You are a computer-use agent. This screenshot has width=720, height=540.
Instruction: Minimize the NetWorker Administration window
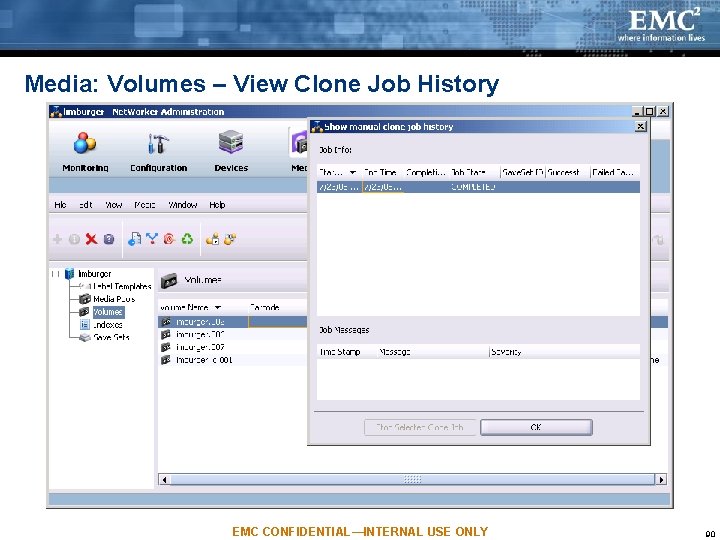pyautogui.click(x=637, y=112)
